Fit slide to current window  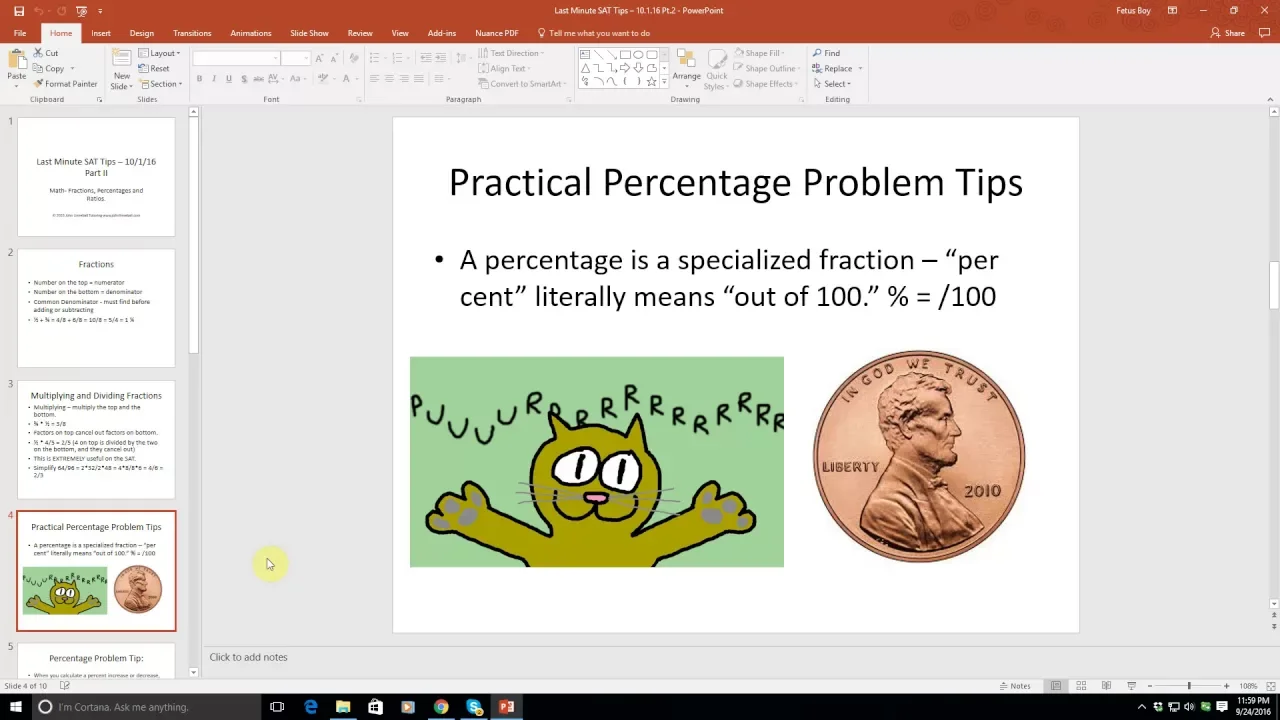point(1269,686)
